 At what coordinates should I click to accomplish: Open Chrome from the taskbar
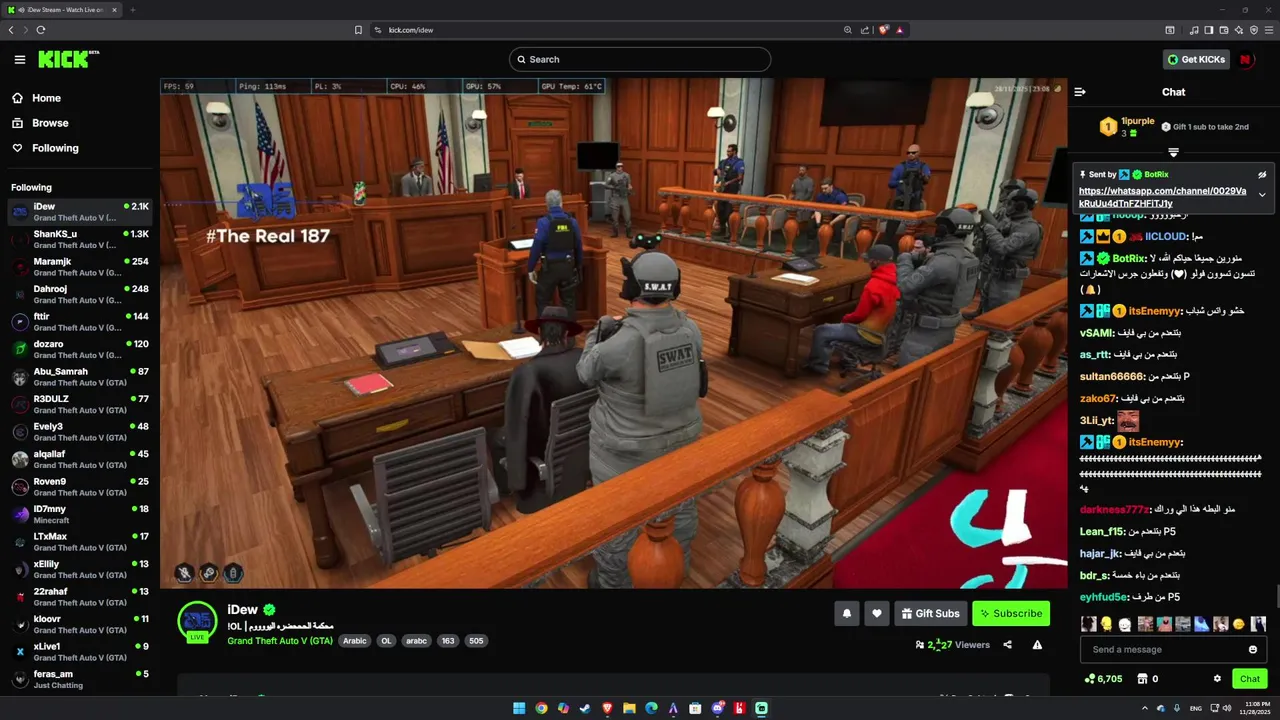point(541,708)
